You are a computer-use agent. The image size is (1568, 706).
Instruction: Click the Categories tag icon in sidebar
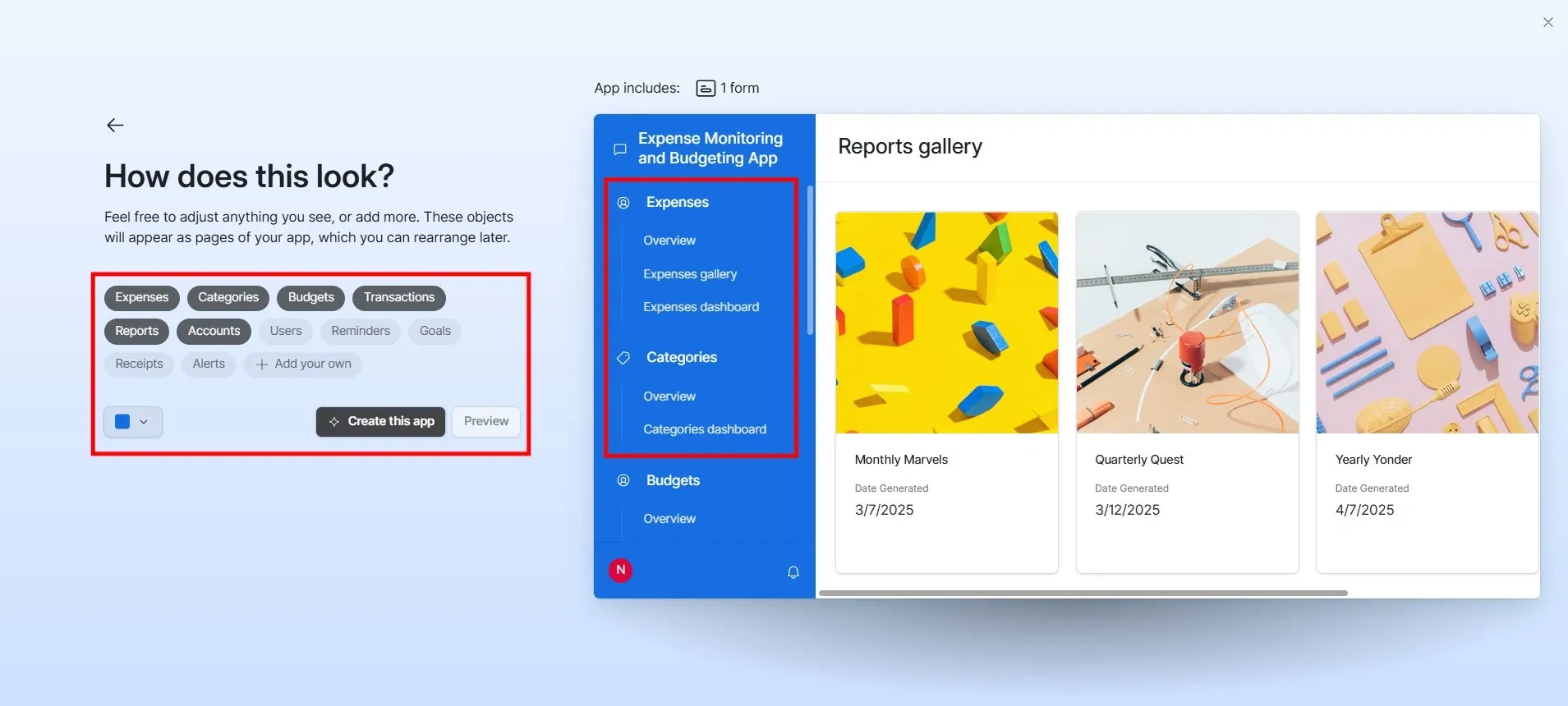(x=623, y=358)
